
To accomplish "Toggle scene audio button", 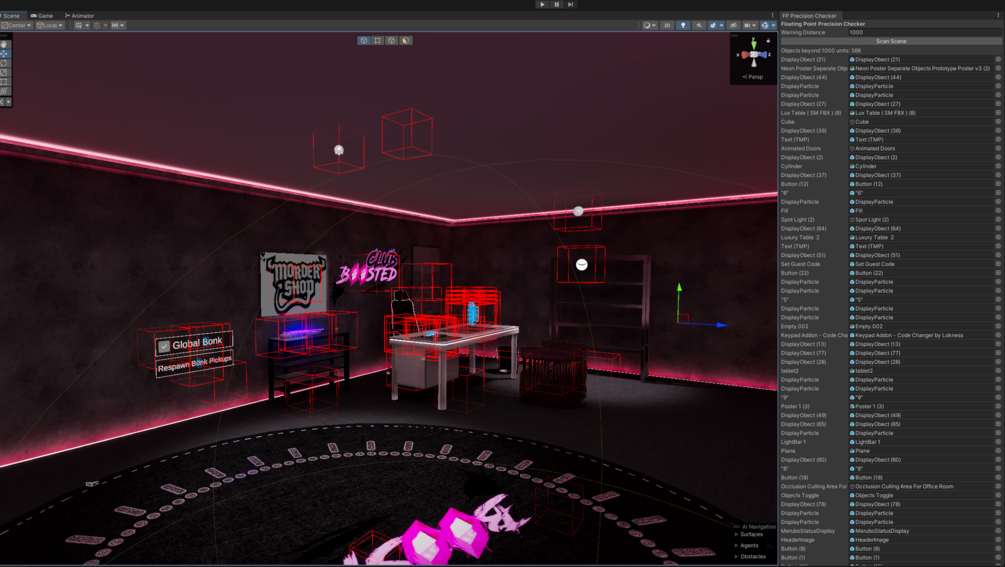I will tap(699, 25).
